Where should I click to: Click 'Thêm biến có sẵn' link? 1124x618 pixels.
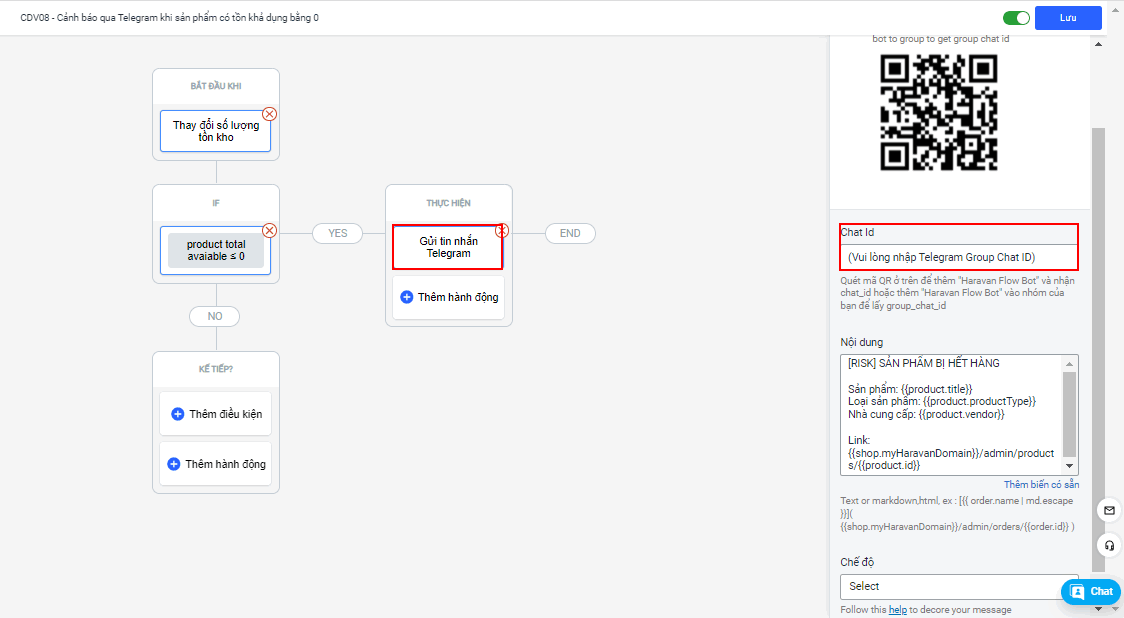[x=1041, y=484]
